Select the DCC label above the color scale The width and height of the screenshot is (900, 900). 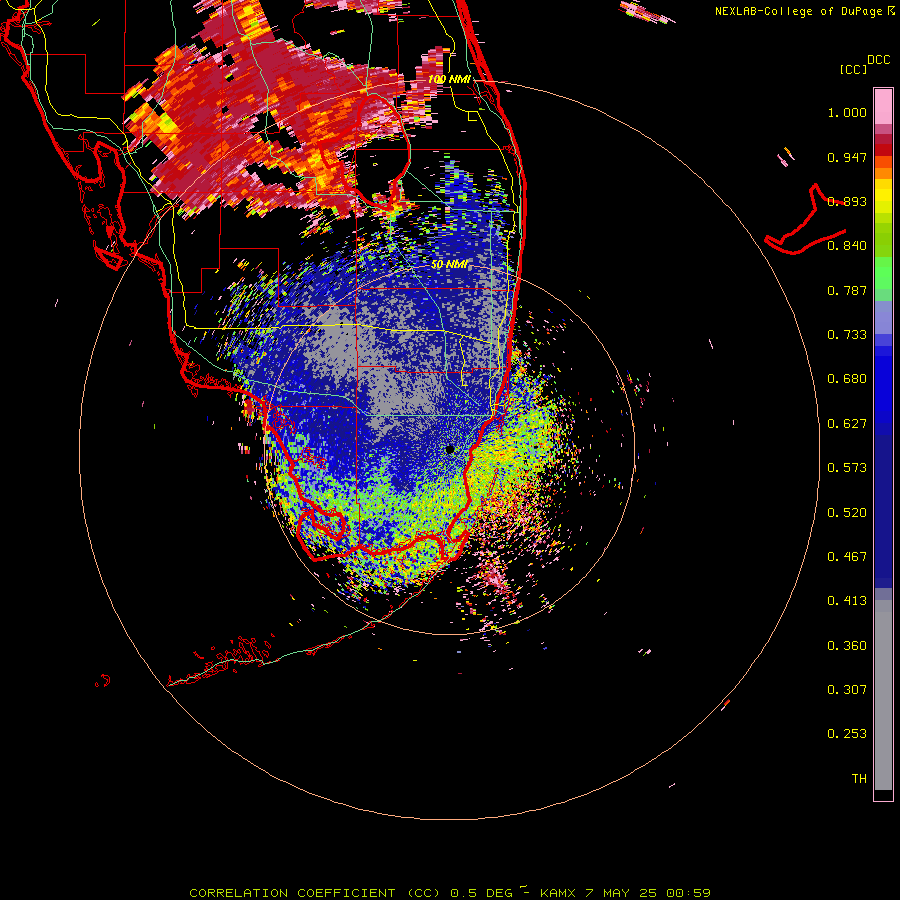[x=879, y=60]
